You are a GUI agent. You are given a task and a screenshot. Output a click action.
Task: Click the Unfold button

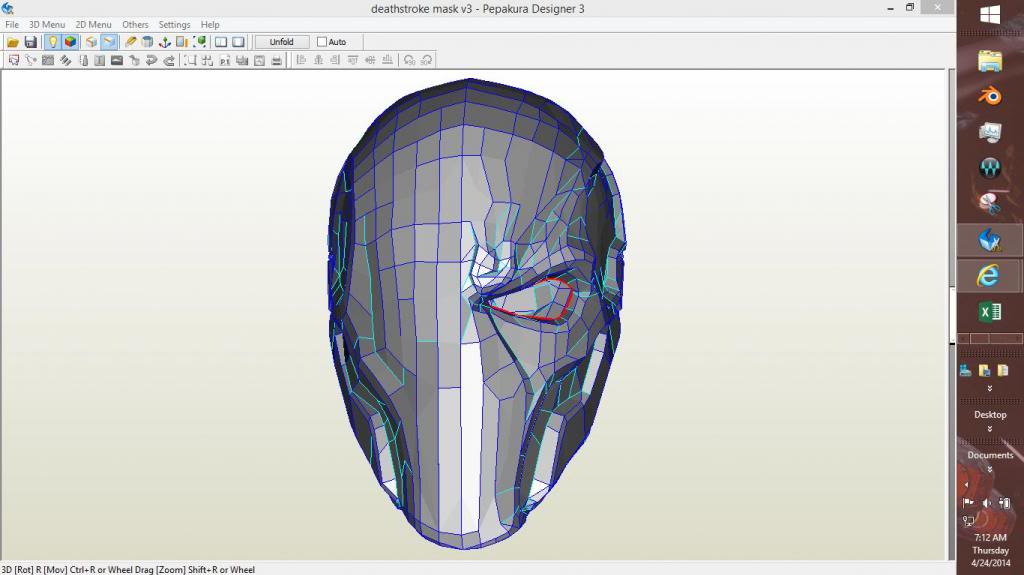pyautogui.click(x=281, y=42)
